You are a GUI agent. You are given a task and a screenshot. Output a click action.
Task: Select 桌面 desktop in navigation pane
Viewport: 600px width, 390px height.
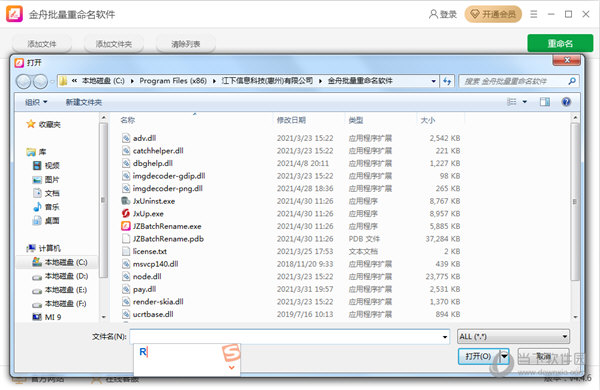pyautogui.click(x=46, y=220)
